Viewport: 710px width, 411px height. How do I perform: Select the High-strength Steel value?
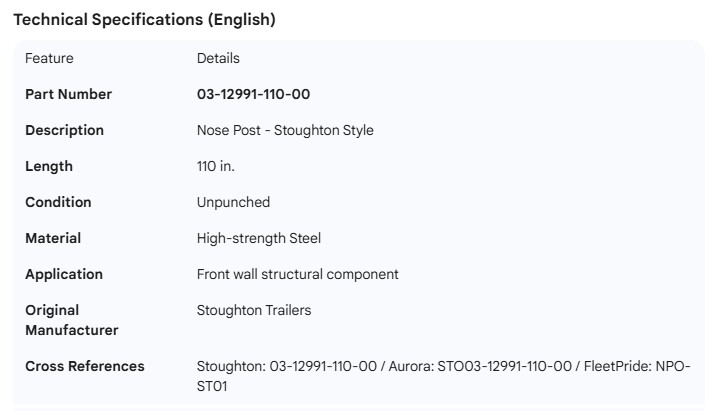coord(259,238)
